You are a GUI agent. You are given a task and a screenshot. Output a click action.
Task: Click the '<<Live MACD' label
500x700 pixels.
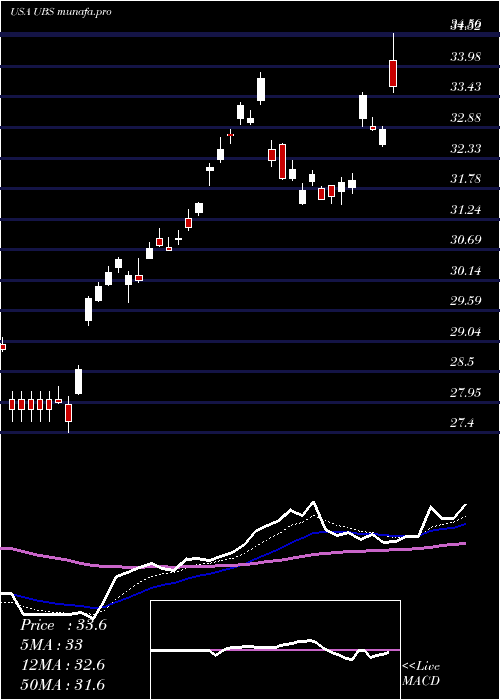(421, 673)
